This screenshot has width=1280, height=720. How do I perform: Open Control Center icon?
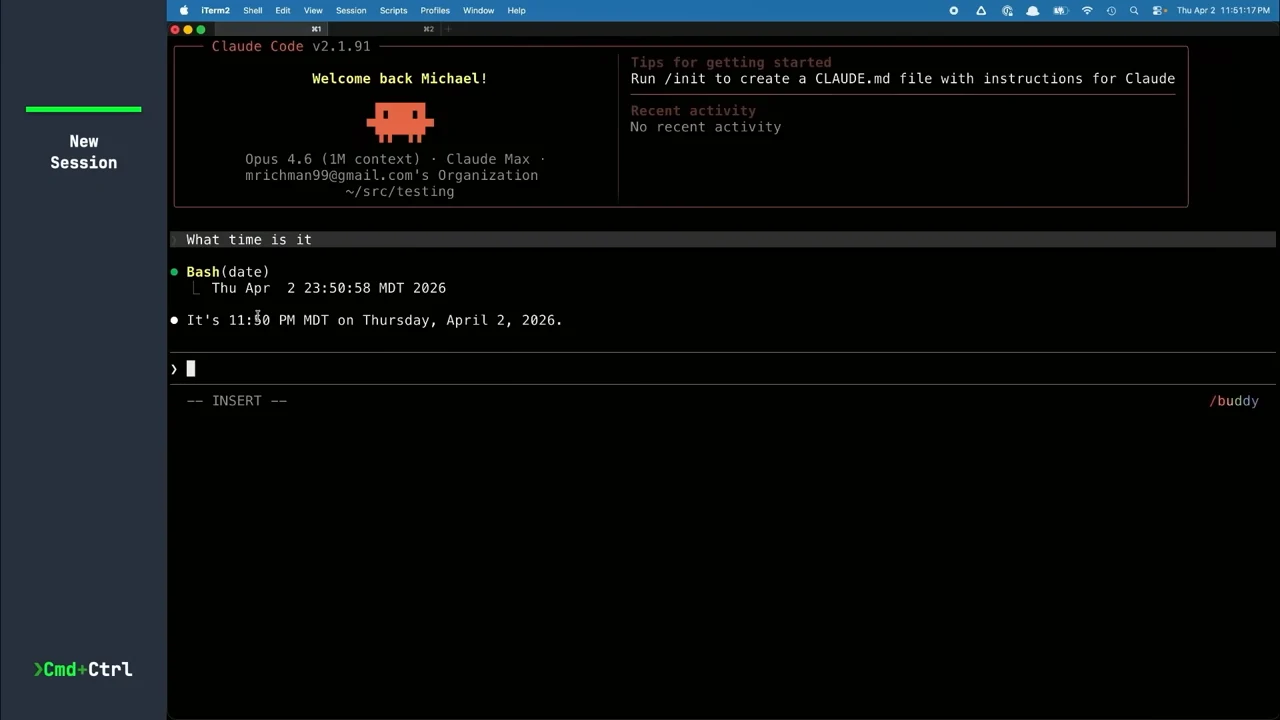click(x=1158, y=10)
